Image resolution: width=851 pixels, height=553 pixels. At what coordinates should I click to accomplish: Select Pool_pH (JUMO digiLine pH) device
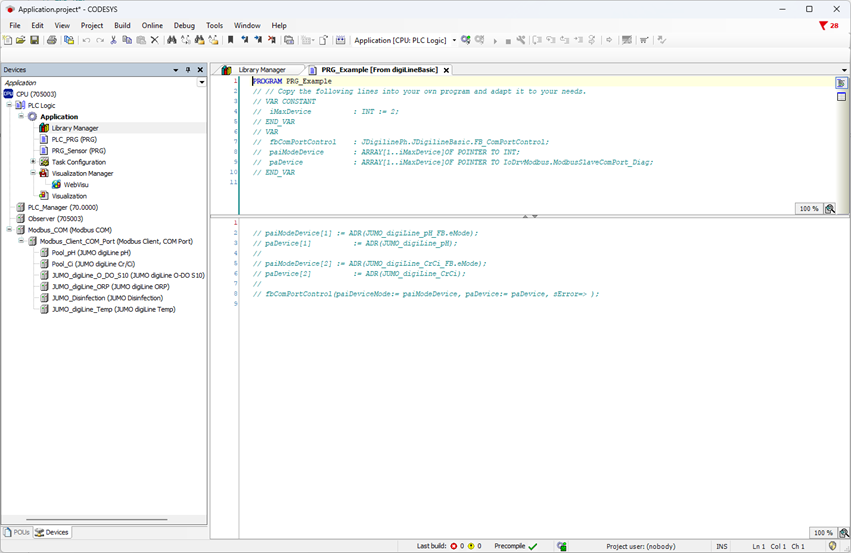point(91,252)
